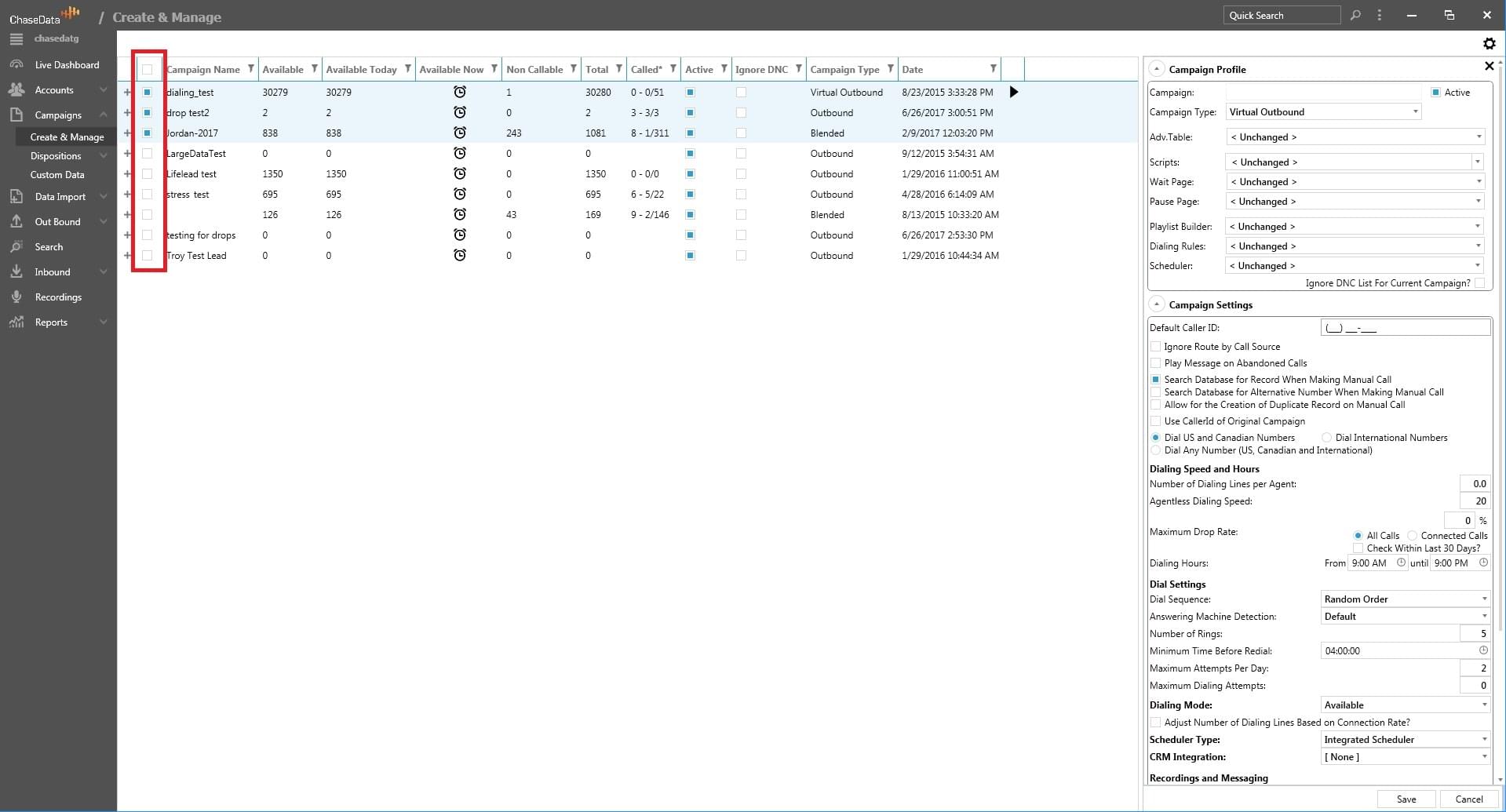The image size is (1506, 812).
Task: Click the Quick Search magnifier icon
Action: pyautogui.click(x=1355, y=15)
